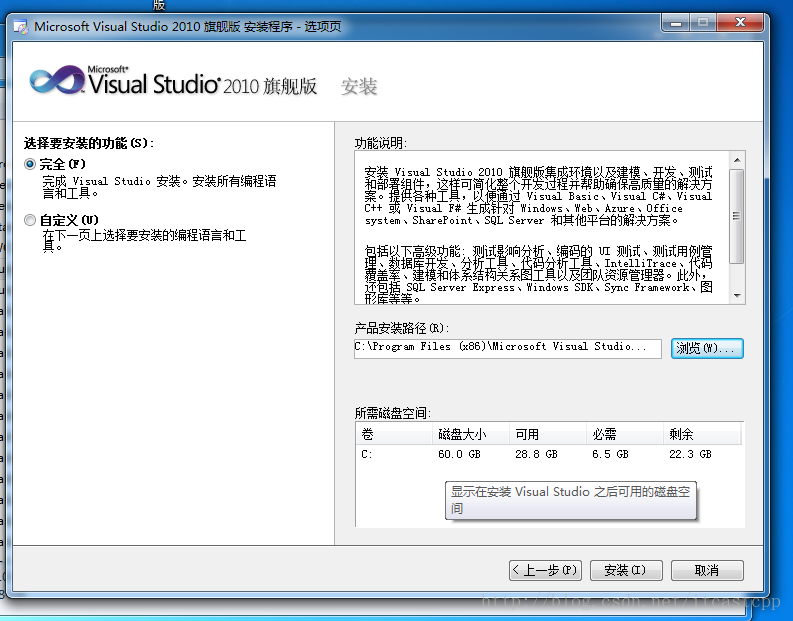Click the 可用 column header
This screenshot has width=793, height=621.
point(548,434)
